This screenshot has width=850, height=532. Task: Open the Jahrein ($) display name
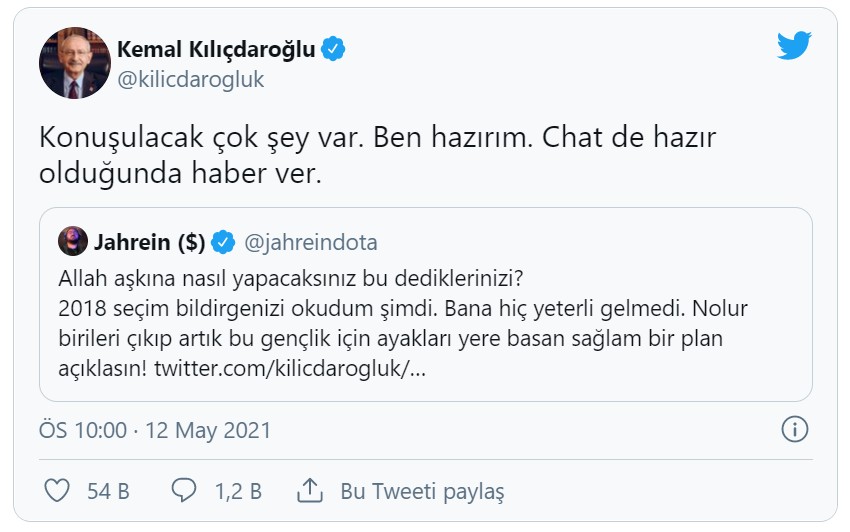[149, 242]
